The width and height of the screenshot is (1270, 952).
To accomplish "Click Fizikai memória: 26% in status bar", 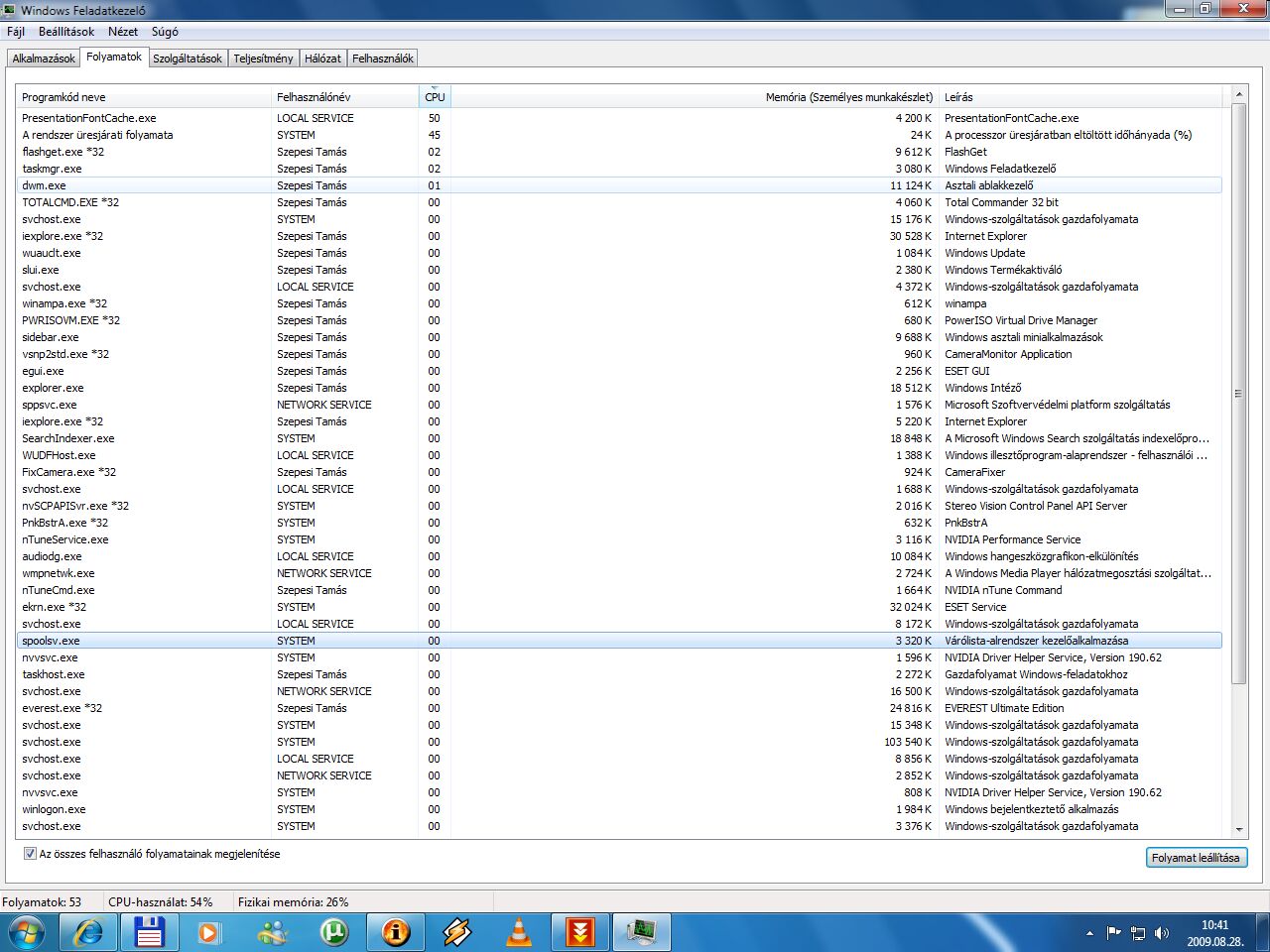I will coord(294,902).
